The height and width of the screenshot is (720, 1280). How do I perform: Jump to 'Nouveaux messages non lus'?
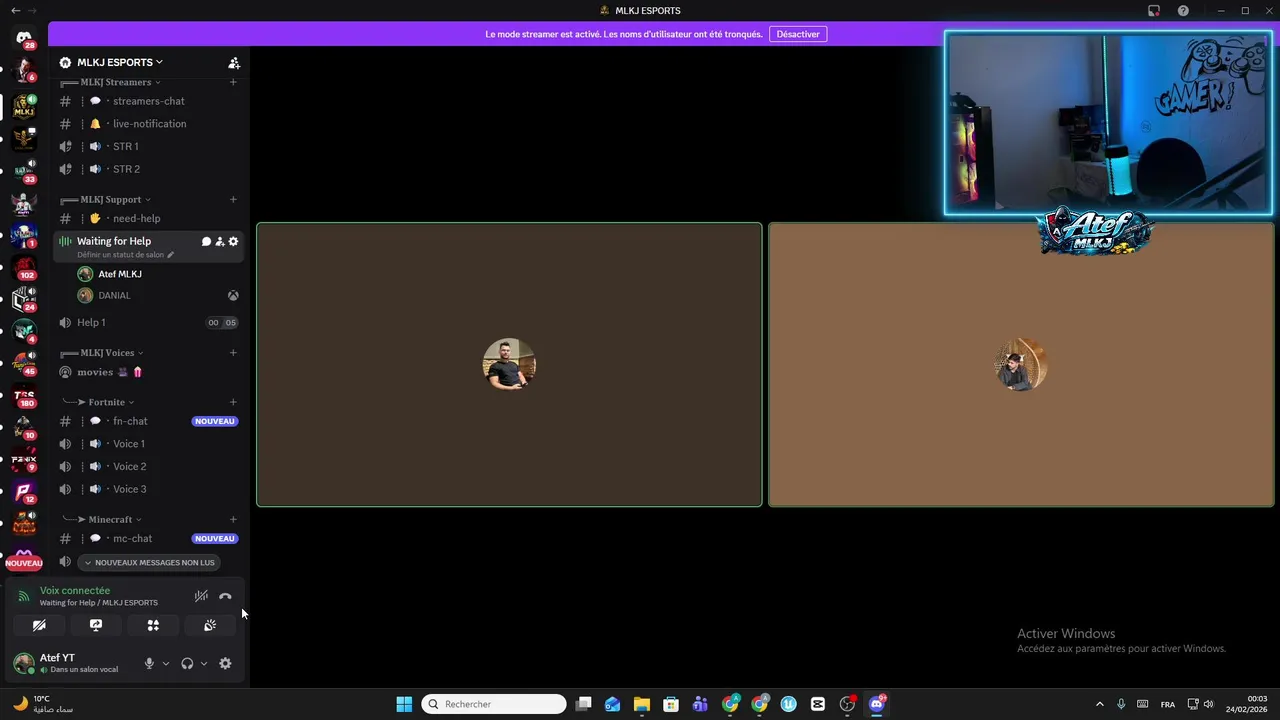[x=149, y=562]
